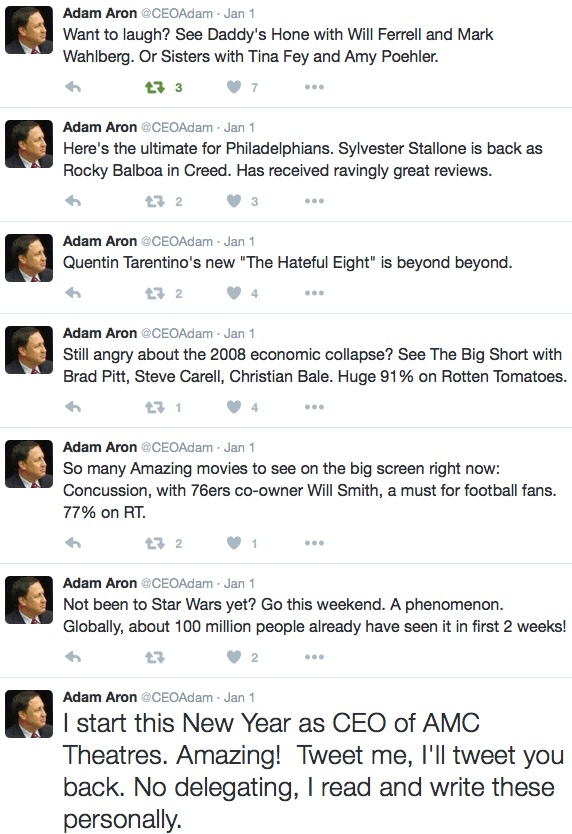Open Adam Aron's avatar beside the Concussion tweet
572x834 pixels.
29,464
